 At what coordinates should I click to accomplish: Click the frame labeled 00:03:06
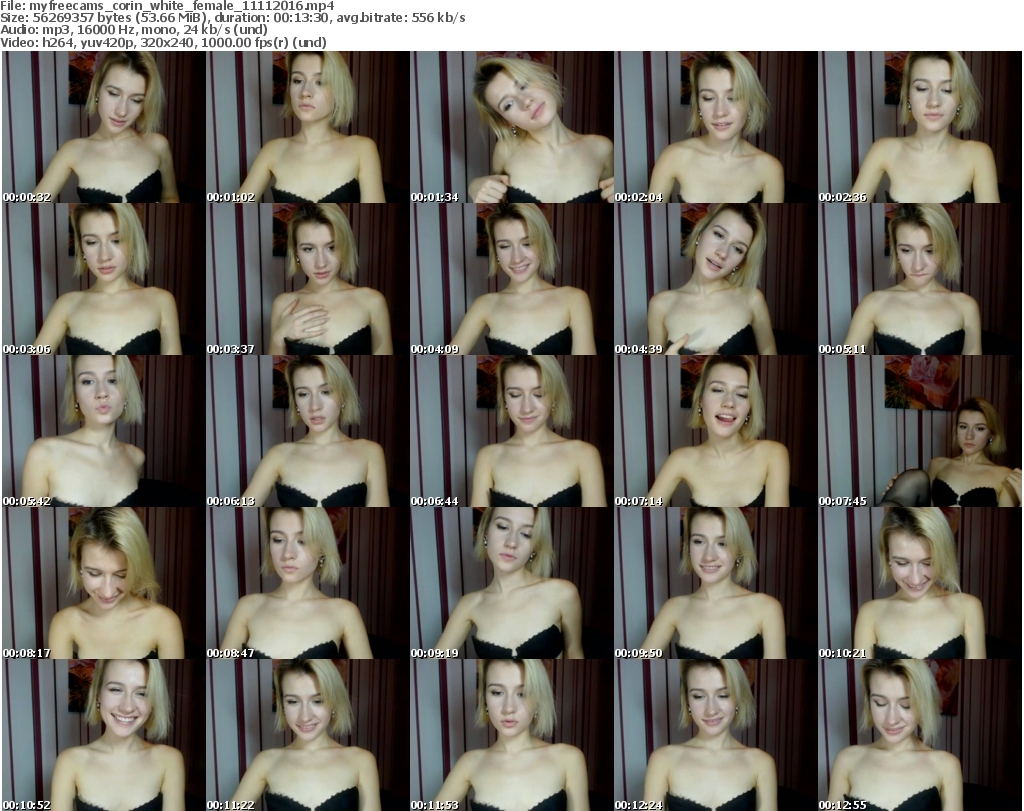[102, 279]
